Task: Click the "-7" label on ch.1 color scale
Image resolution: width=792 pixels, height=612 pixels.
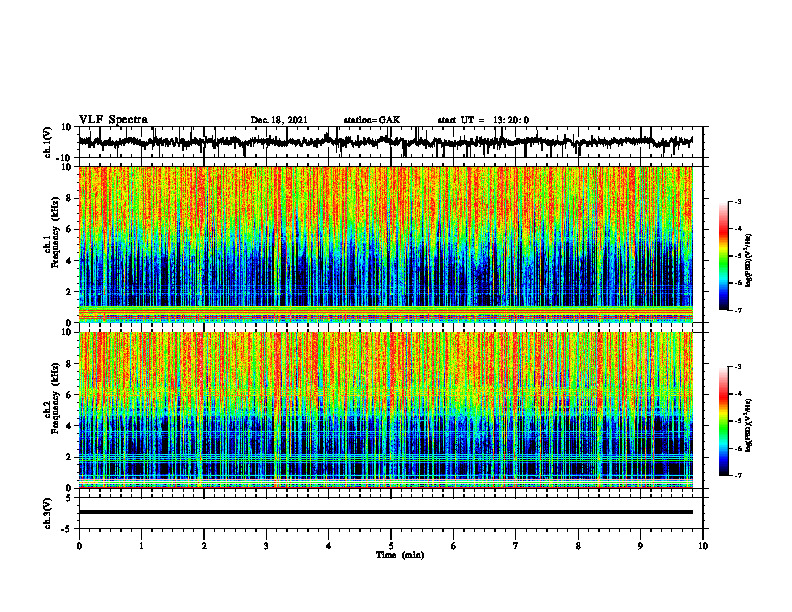Action: (x=738, y=310)
